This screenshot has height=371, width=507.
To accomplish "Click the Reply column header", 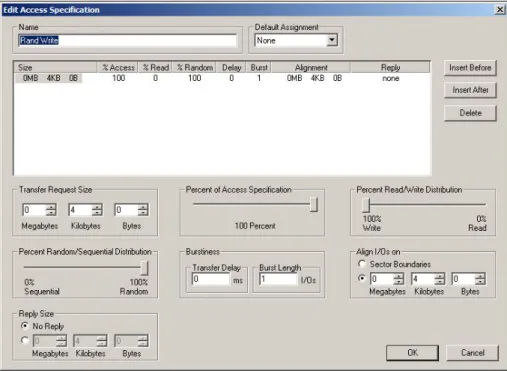I will pyautogui.click(x=390, y=68).
